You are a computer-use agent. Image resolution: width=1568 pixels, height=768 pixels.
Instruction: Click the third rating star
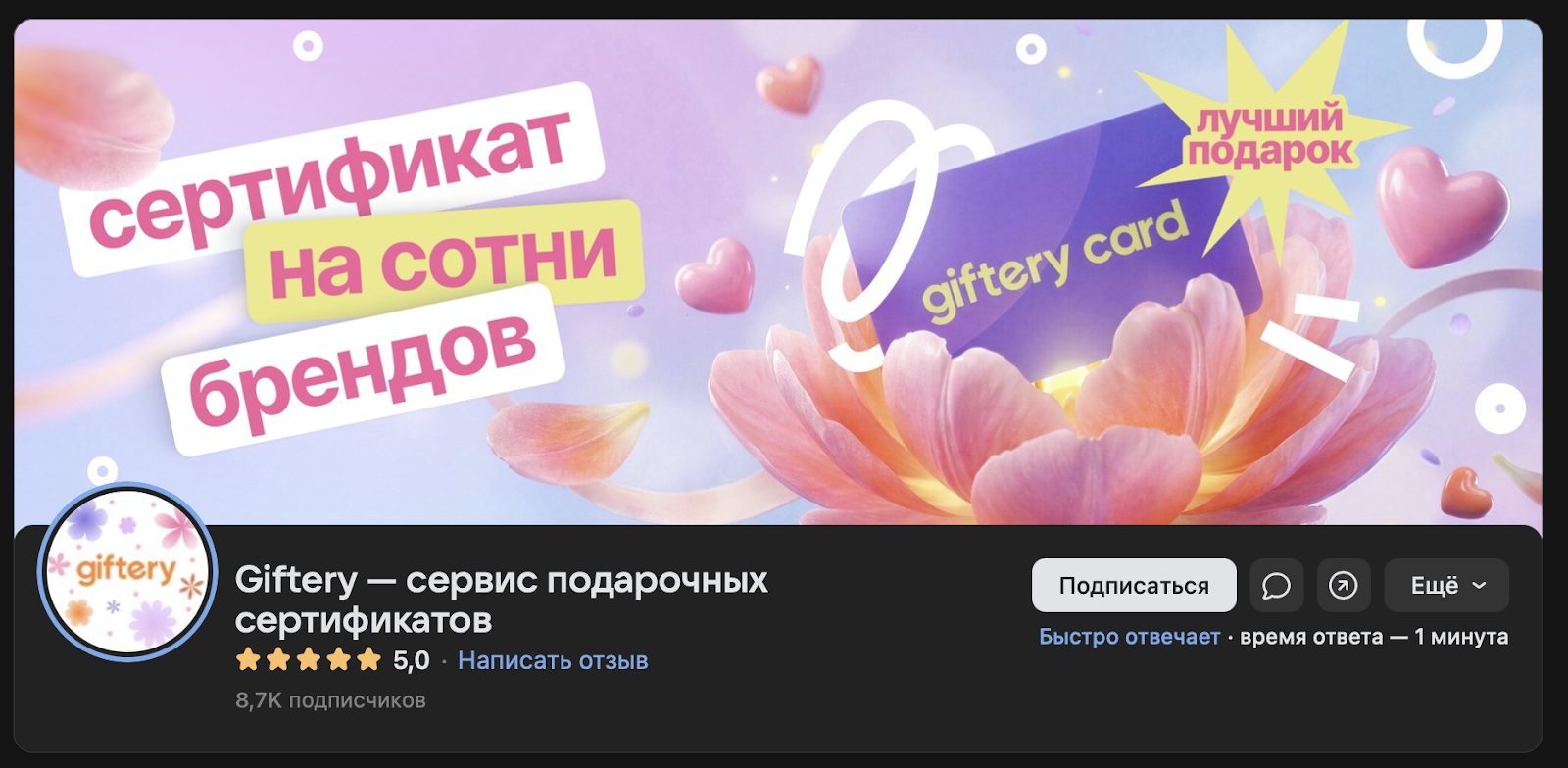point(309,660)
